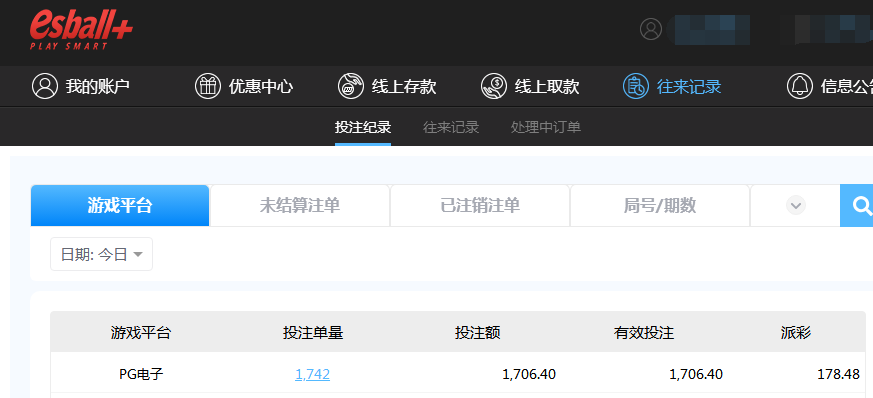Click the blue search magnifier button

click(858, 206)
